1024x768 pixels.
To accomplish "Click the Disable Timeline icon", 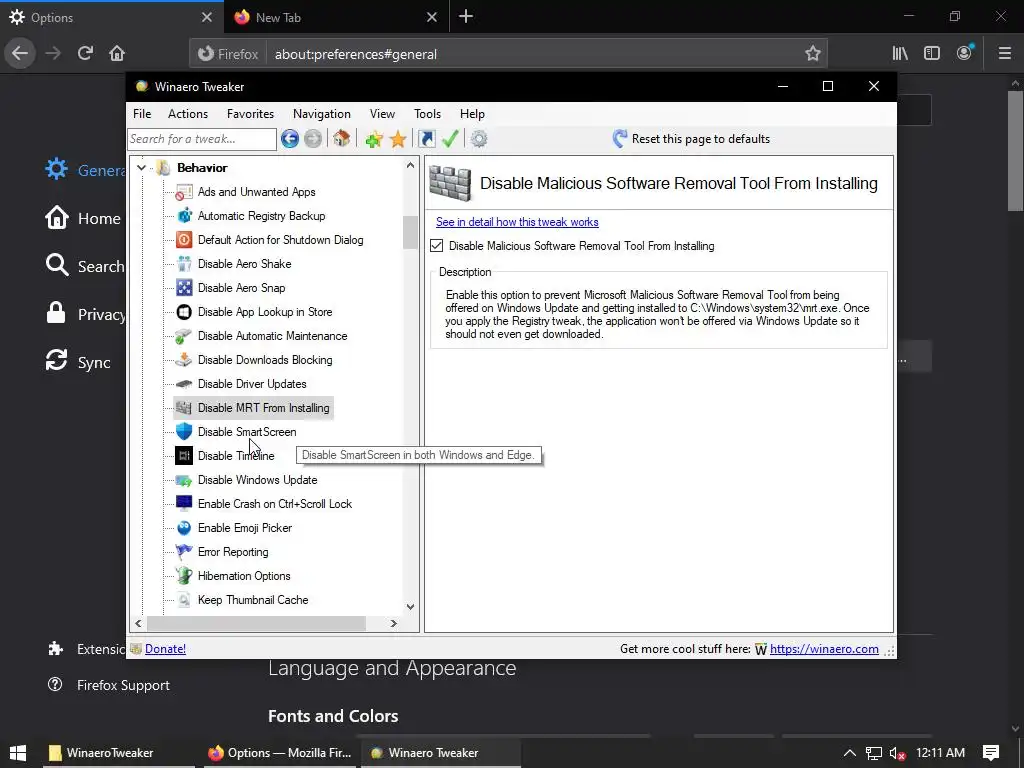I will [184, 456].
